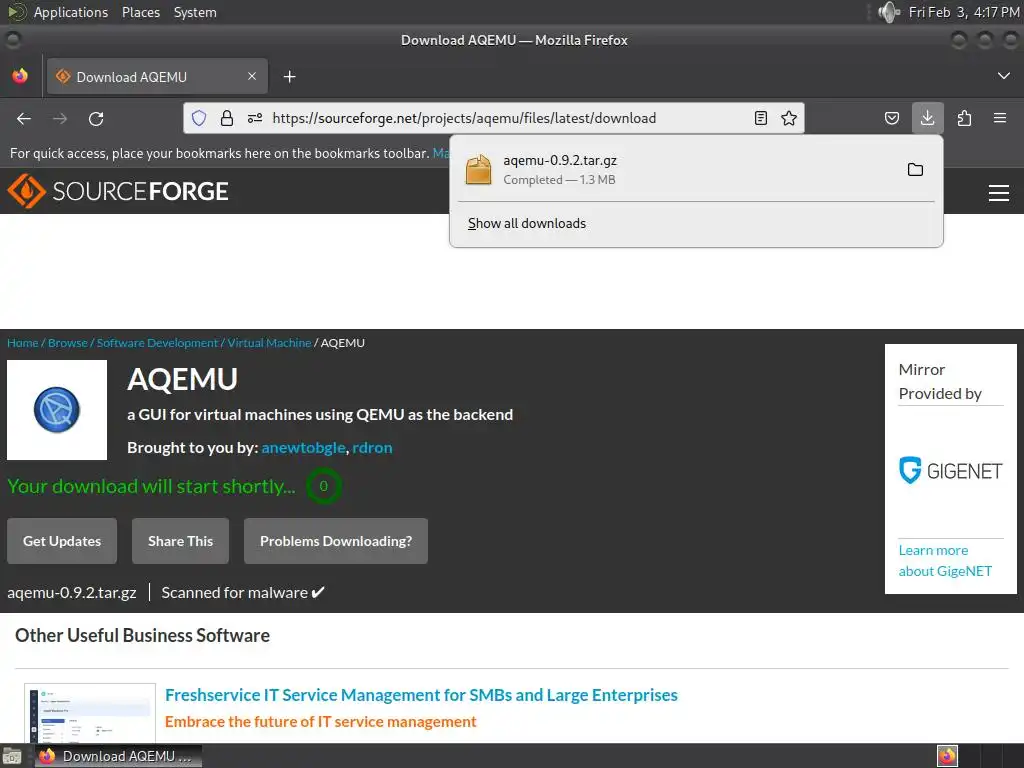This screenshot has height=768, width=1024.
Task: Bookmark this page with the star icon
Action: tap(789, 118)
